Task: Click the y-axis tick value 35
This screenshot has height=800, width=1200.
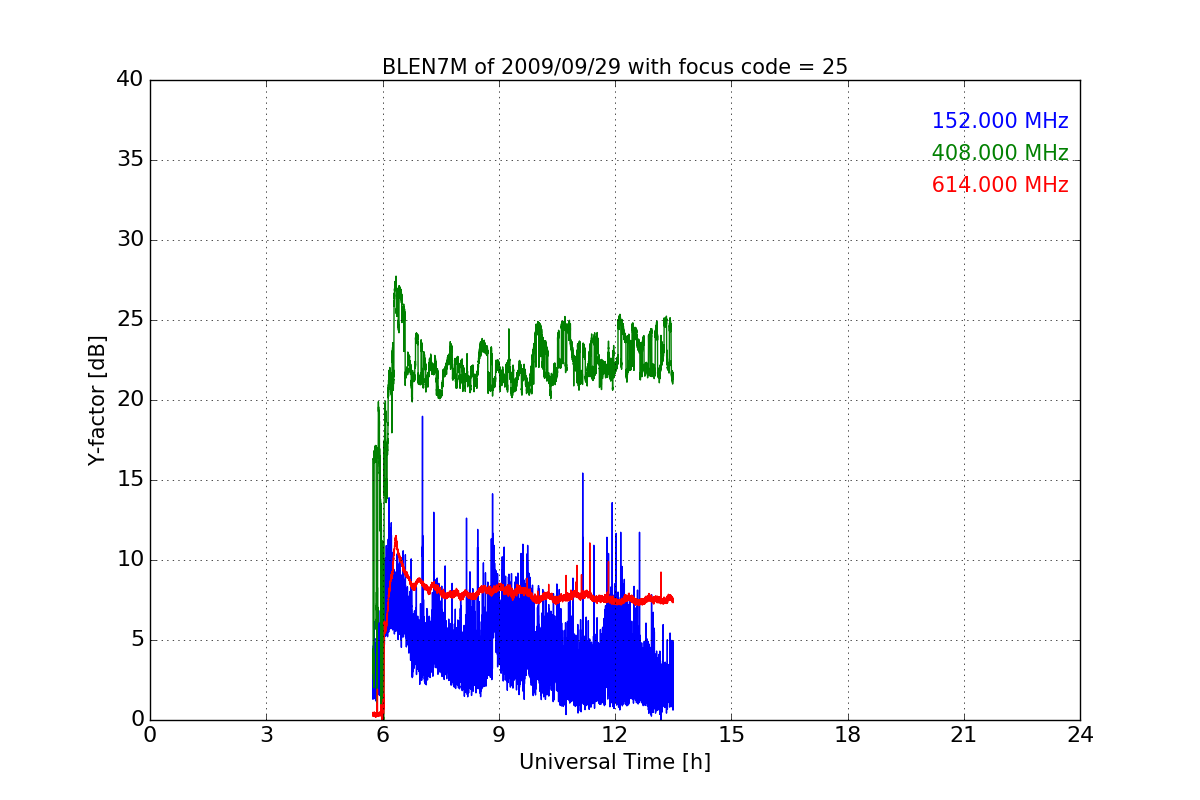Action: tap(130, 160)
